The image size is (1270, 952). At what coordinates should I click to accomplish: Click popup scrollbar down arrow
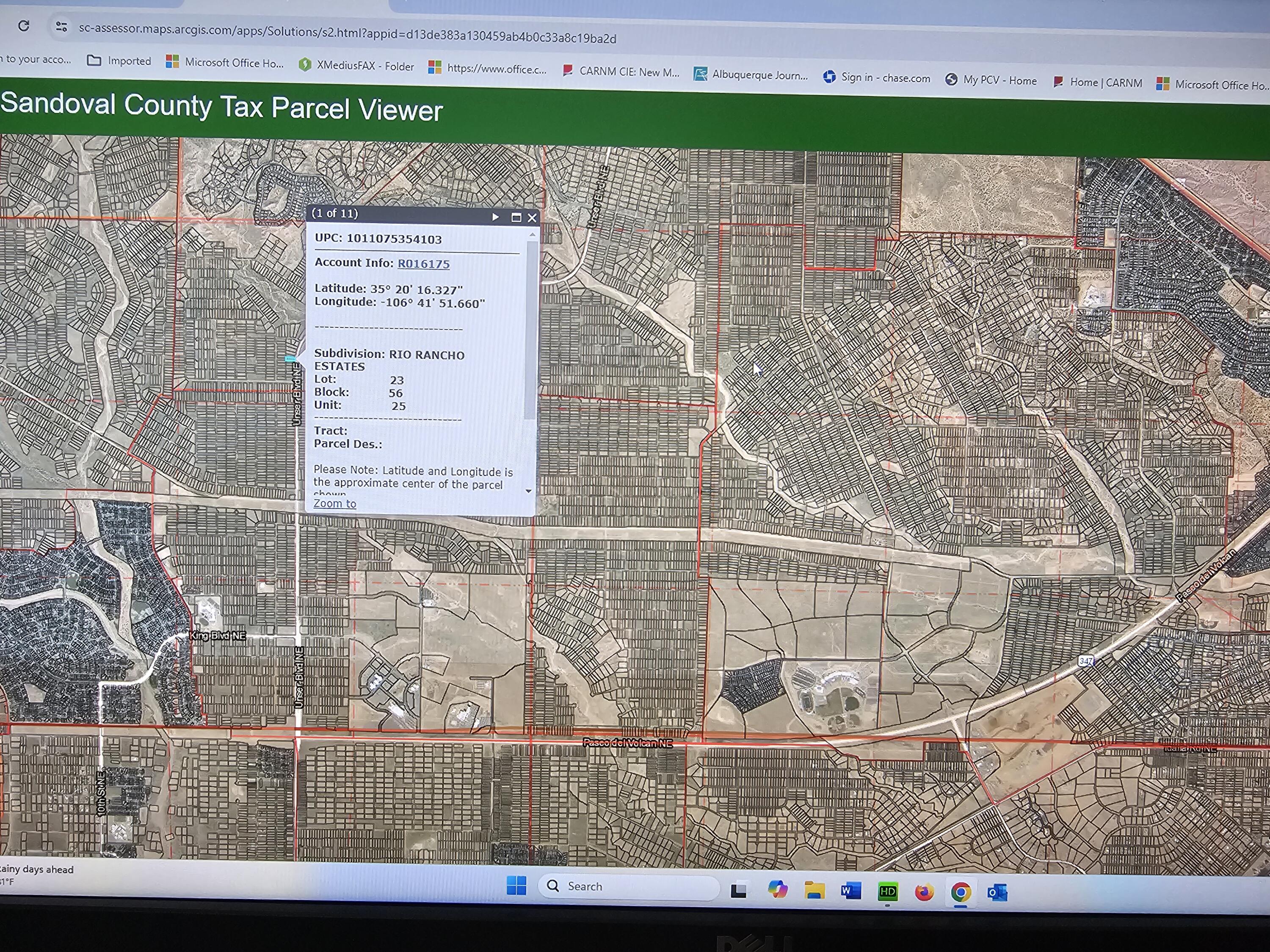coord(528,491)
